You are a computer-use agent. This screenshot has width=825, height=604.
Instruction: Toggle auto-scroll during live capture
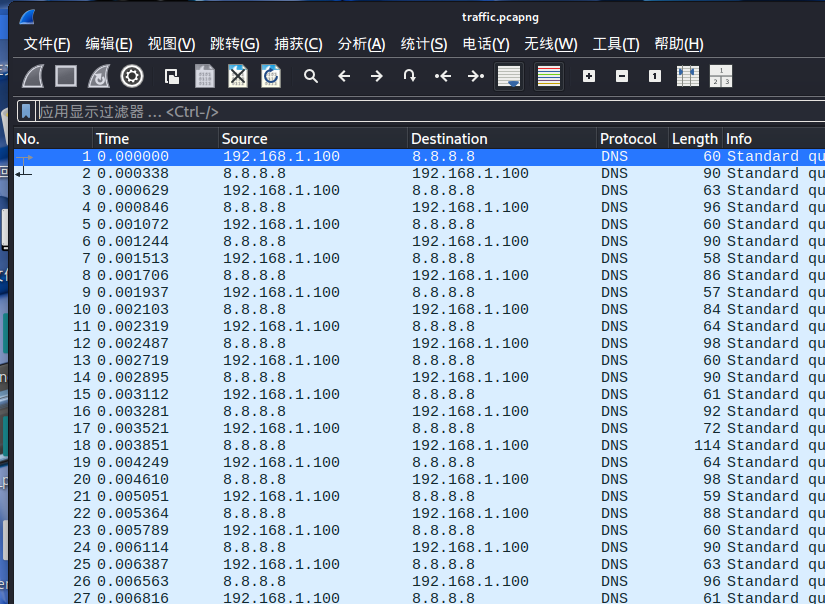509,76
